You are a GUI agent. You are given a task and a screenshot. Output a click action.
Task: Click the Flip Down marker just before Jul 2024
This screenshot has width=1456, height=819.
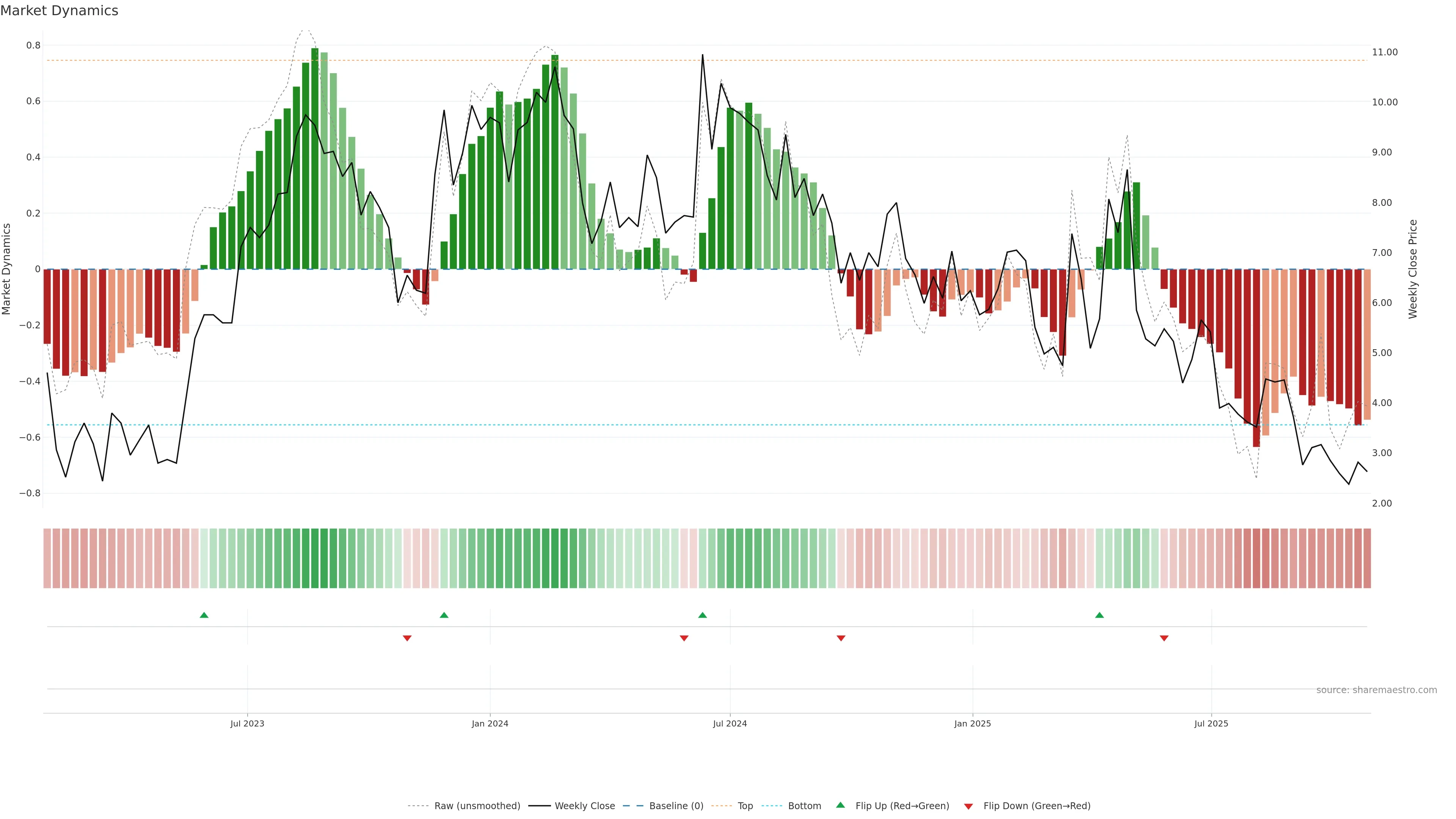point(684,638)
